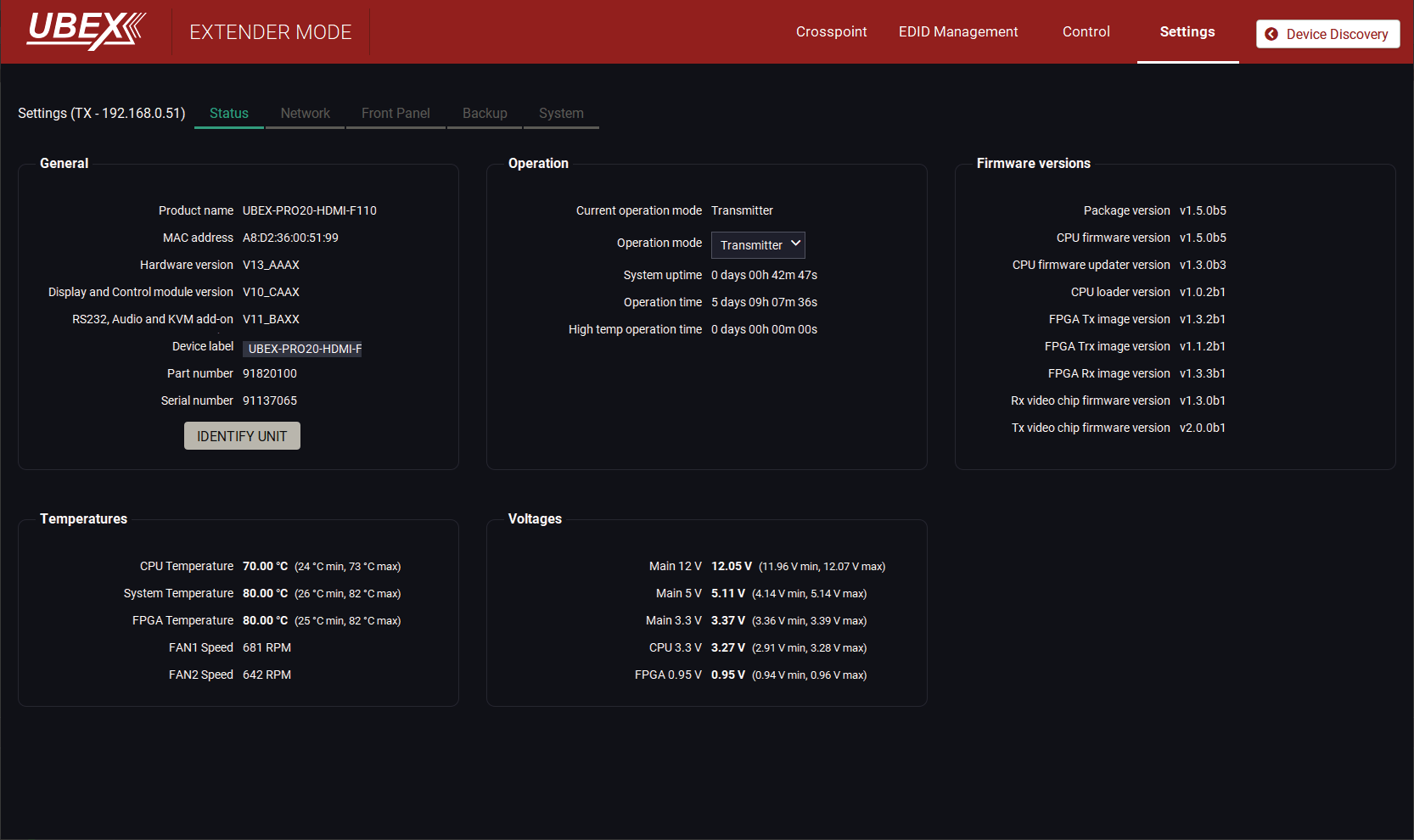Click the Serial number value 91137065
1414x840 pixels.
pos(270,400)
